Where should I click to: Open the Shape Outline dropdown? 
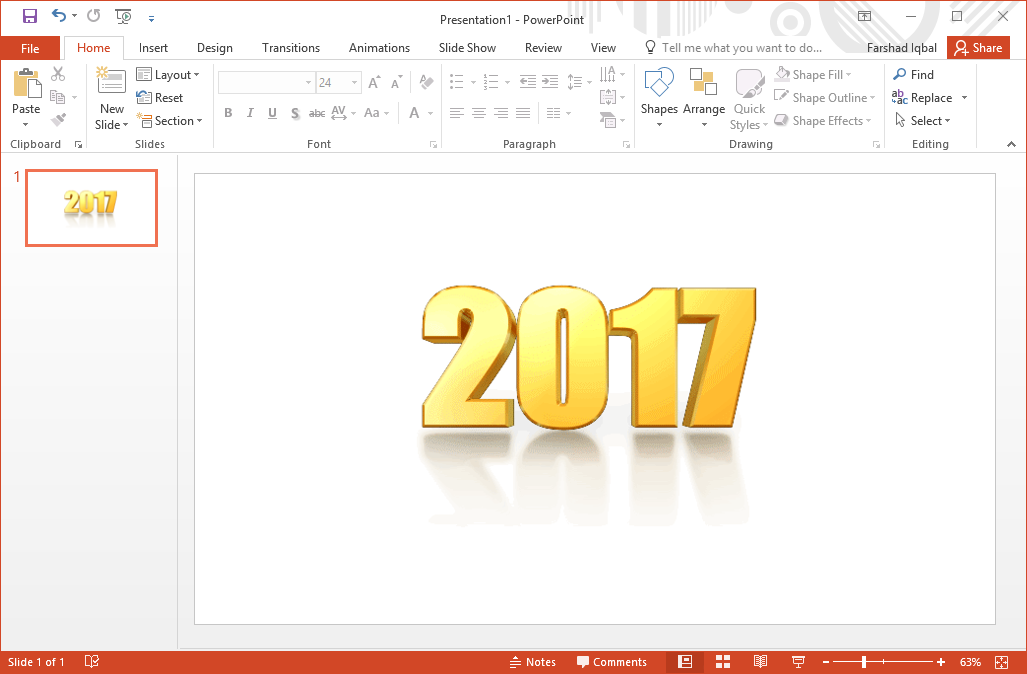pos(825,98)
